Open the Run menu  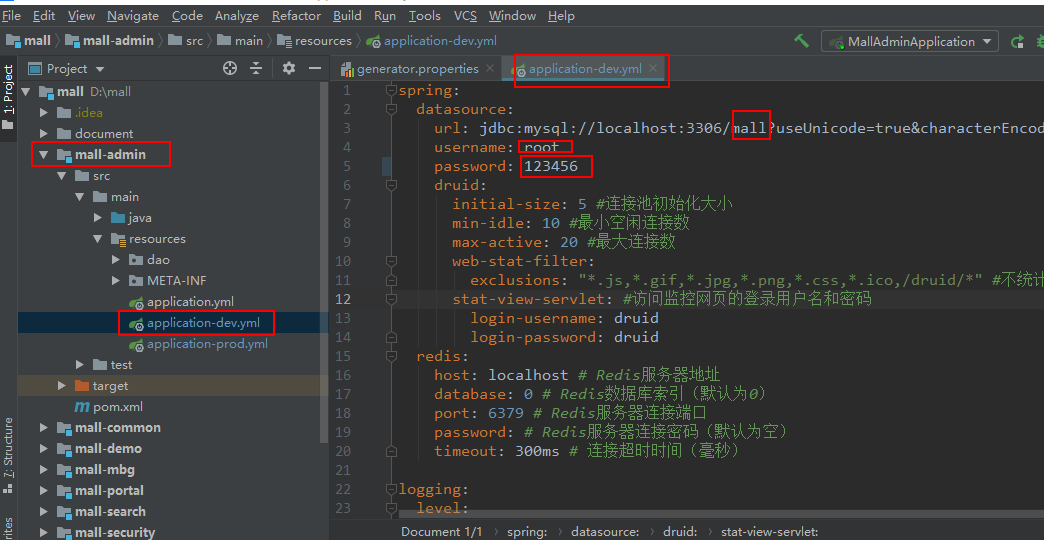coord(385,15)
